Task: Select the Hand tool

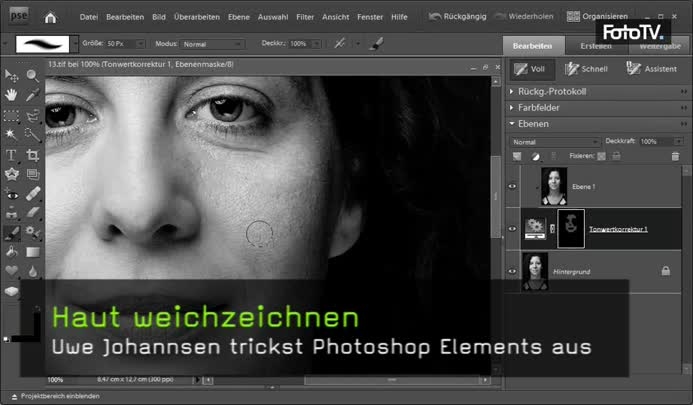Action: coord(11,95)
